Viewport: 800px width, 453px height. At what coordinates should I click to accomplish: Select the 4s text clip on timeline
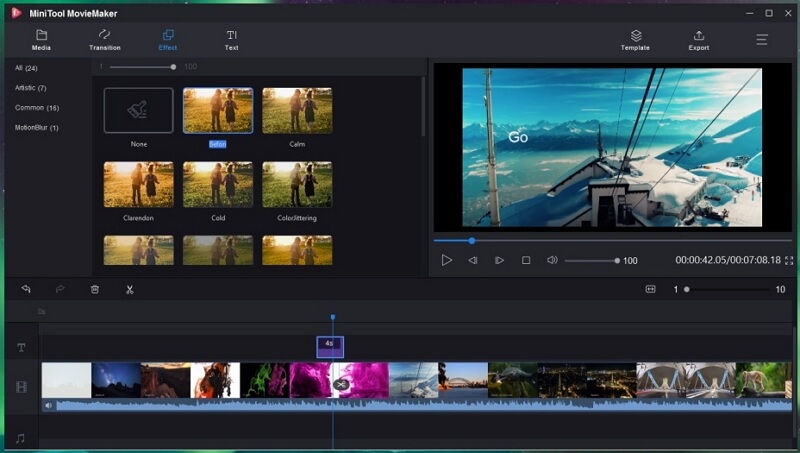click(330, 347)
